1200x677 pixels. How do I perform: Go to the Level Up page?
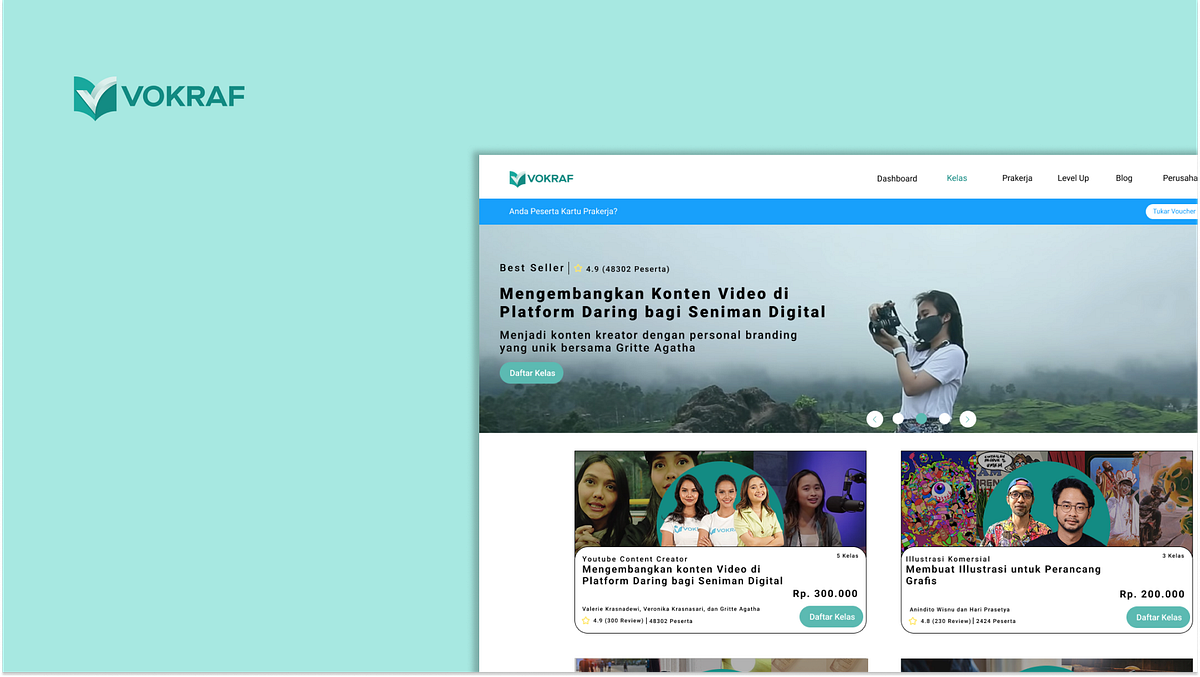coord(1073,178)
